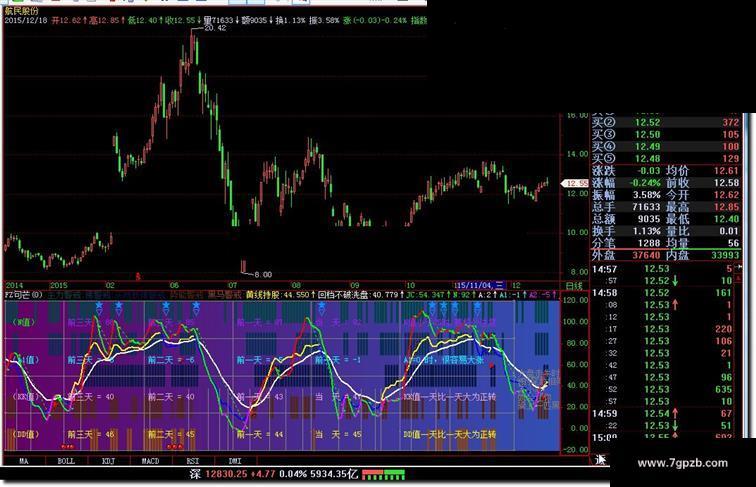Viewport: 756px width, 487px height.
Task: Click the 航民股份 stock name
Action: click(x=22, y=11)
